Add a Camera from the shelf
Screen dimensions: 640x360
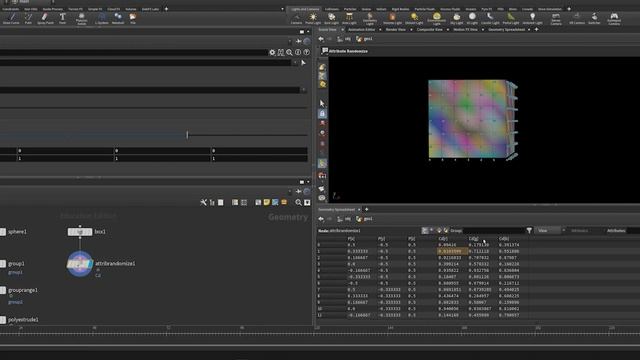point(296,19)
